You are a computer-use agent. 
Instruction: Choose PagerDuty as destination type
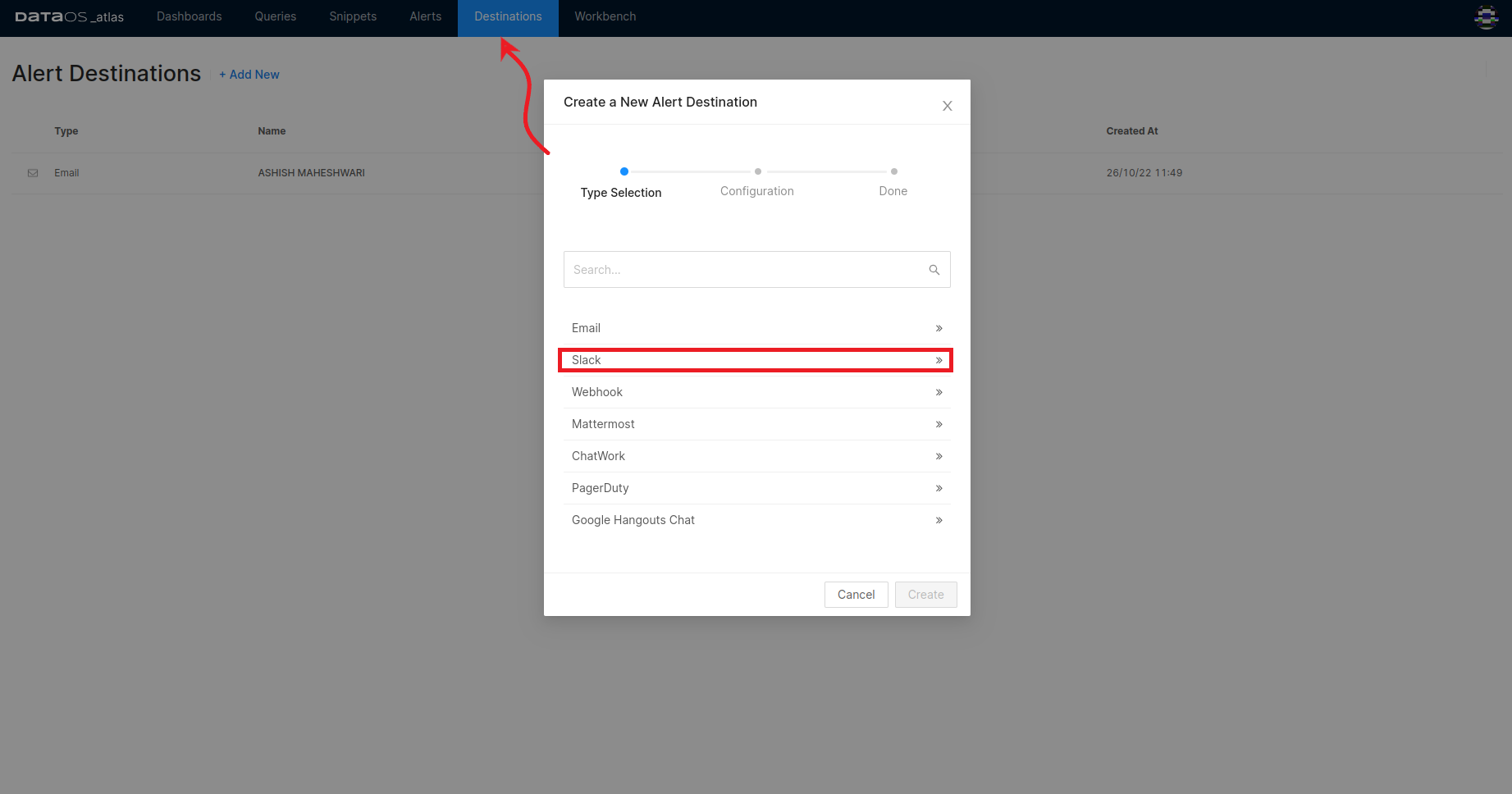756,488
